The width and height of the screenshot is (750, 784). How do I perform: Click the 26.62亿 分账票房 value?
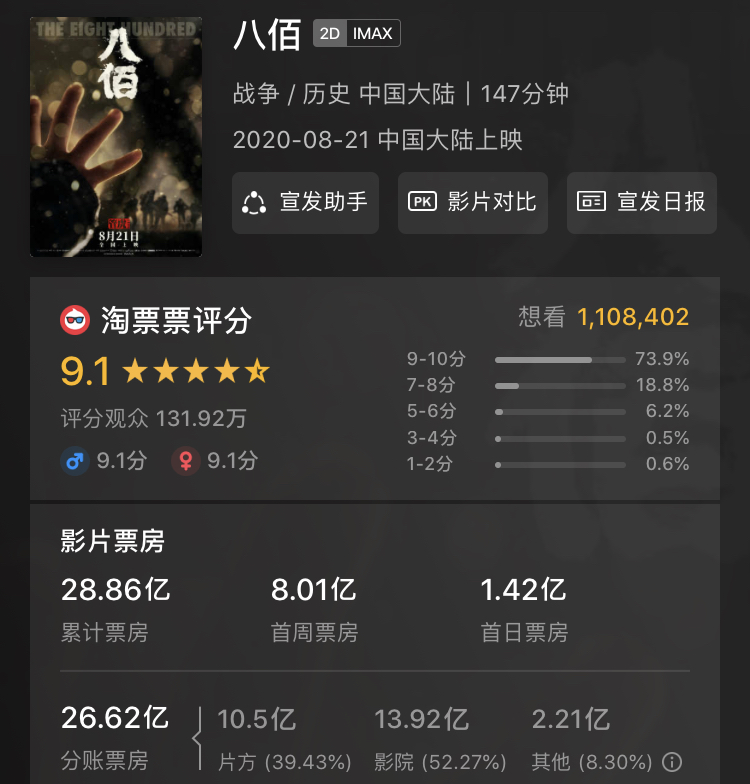pyautogui.click(x=115, y=718)
